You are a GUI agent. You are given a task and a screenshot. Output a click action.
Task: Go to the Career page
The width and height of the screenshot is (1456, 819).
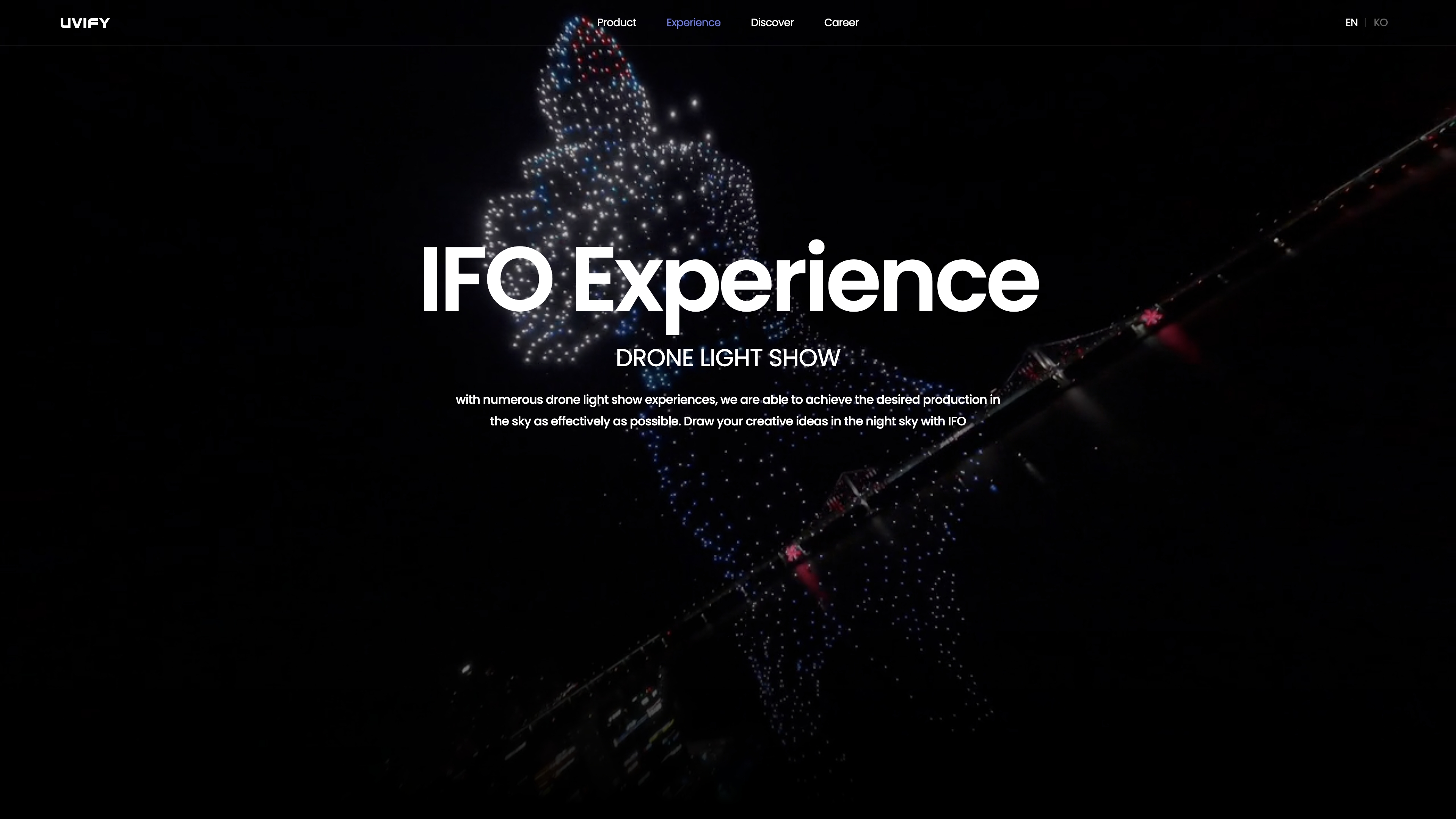841,23
